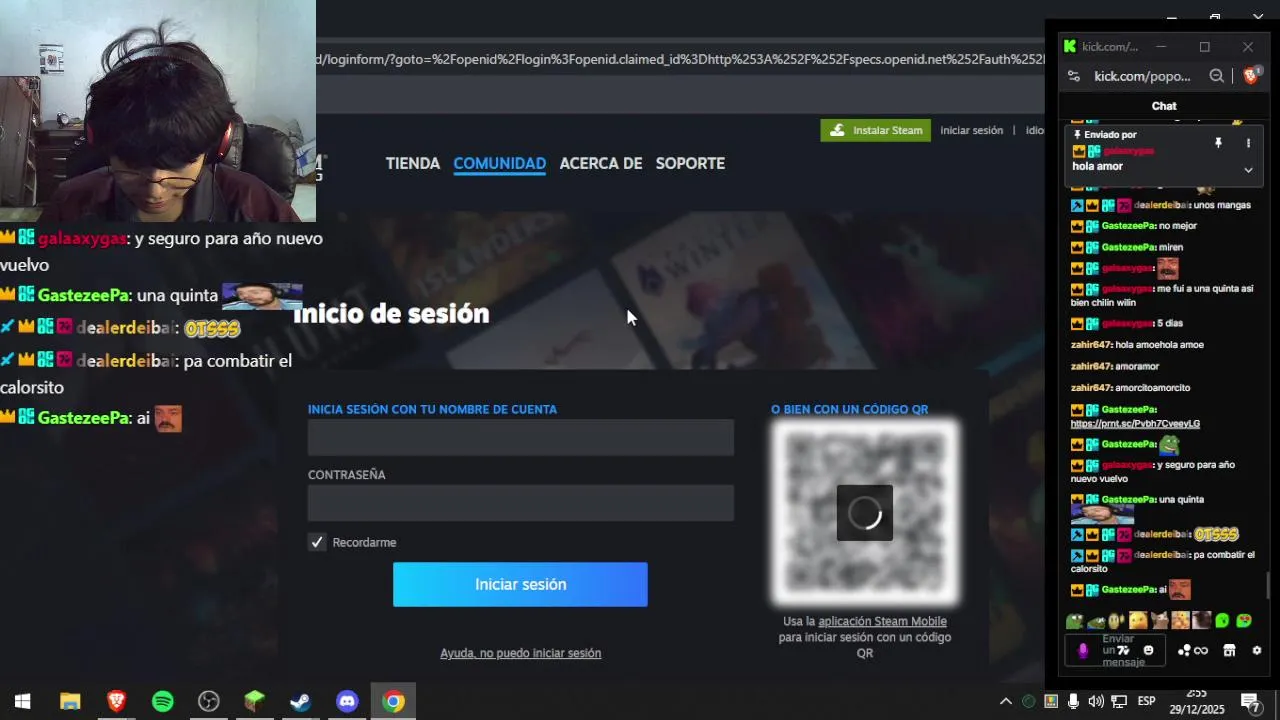Open Discord from the taskbar
The image size is (1280, 720).
coord(347,702)
